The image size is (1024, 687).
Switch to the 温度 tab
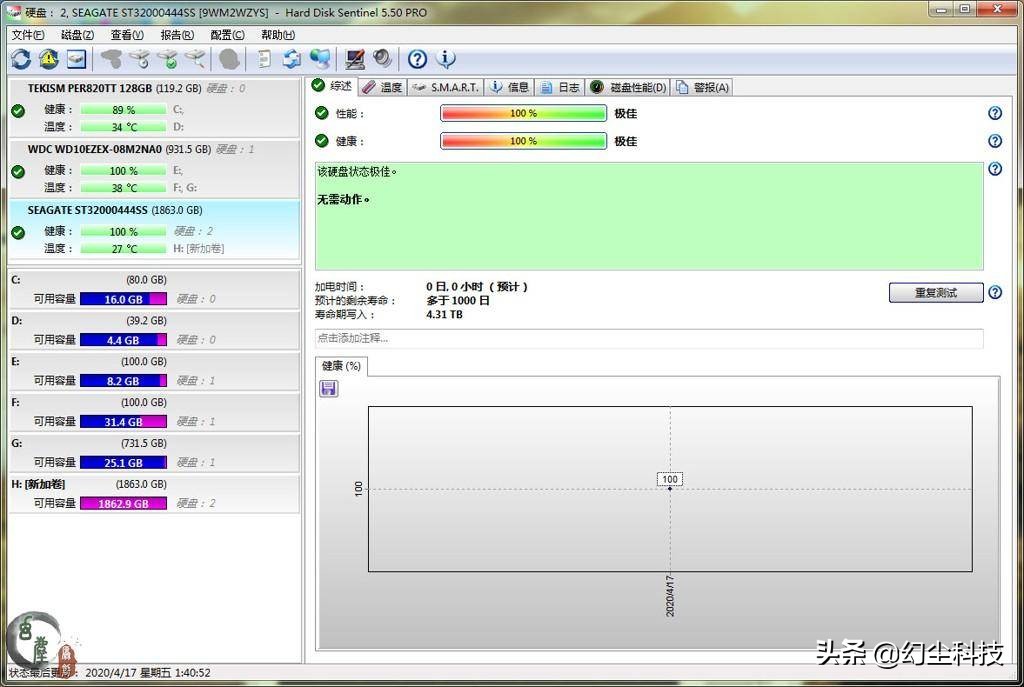[383, 88]
